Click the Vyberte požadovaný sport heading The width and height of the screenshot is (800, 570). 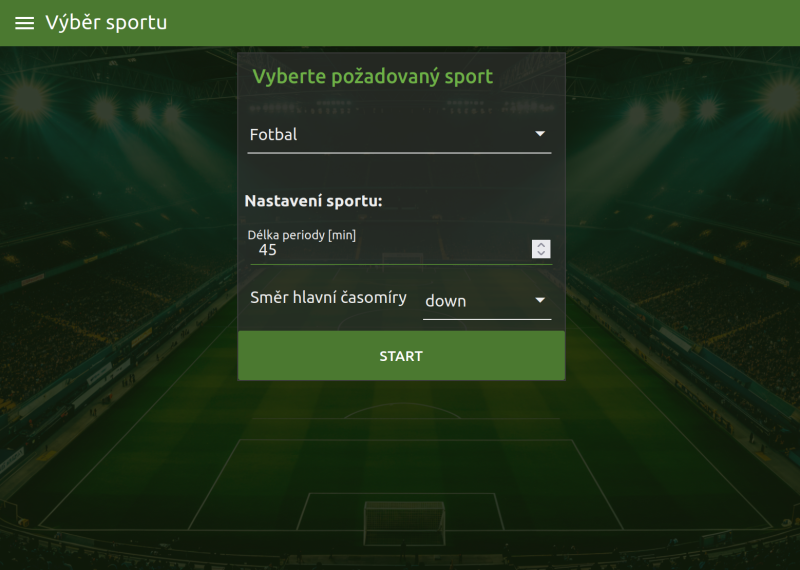click(x=372, y=77)
